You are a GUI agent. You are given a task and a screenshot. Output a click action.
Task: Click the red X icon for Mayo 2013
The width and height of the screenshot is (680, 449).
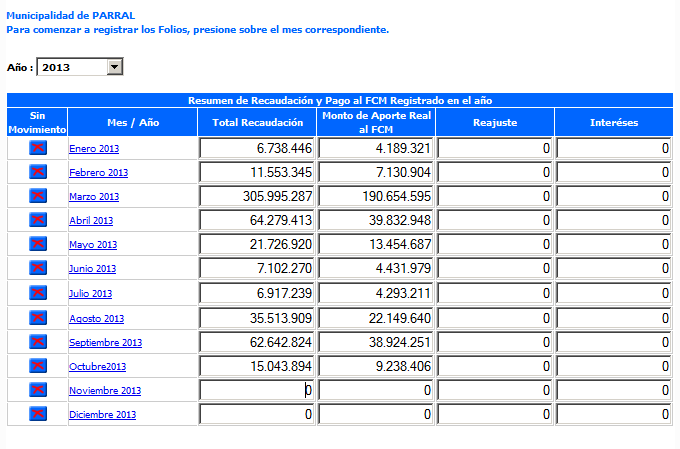click(x=38, y=244)
